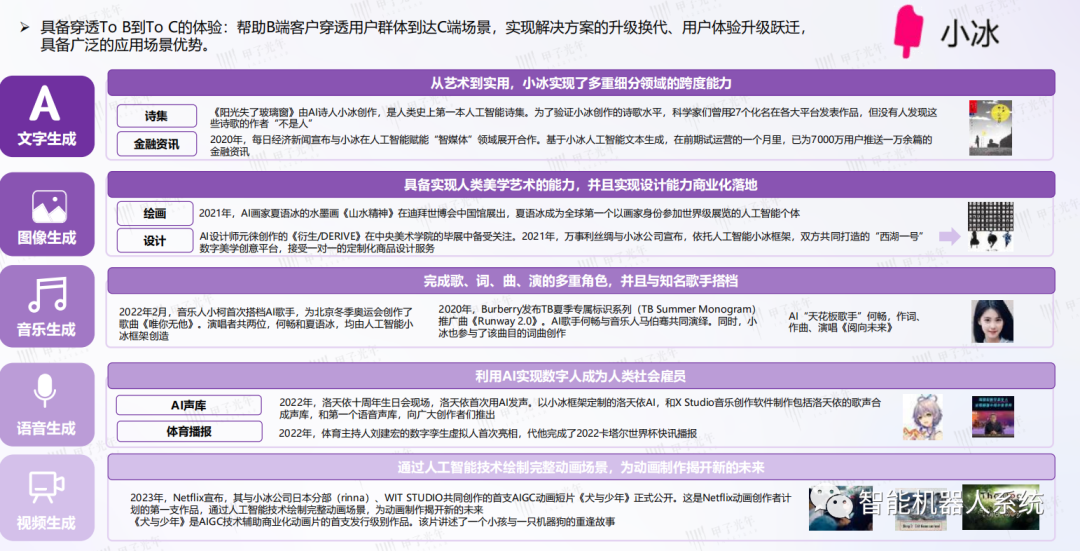The height and width of the screenshot is (551, 1080).
Task: Select the 绘画 label box
Action: (x=155, y=213)
